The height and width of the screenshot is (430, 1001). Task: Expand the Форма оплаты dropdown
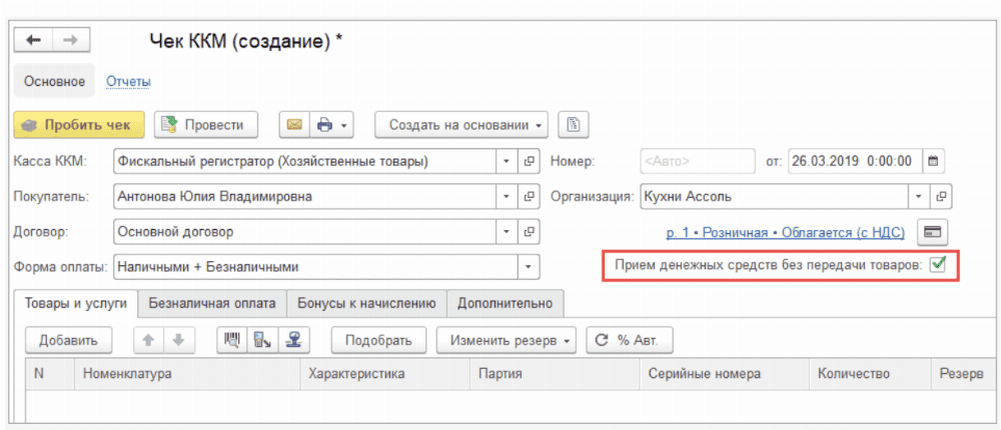(x=529, y=267)
